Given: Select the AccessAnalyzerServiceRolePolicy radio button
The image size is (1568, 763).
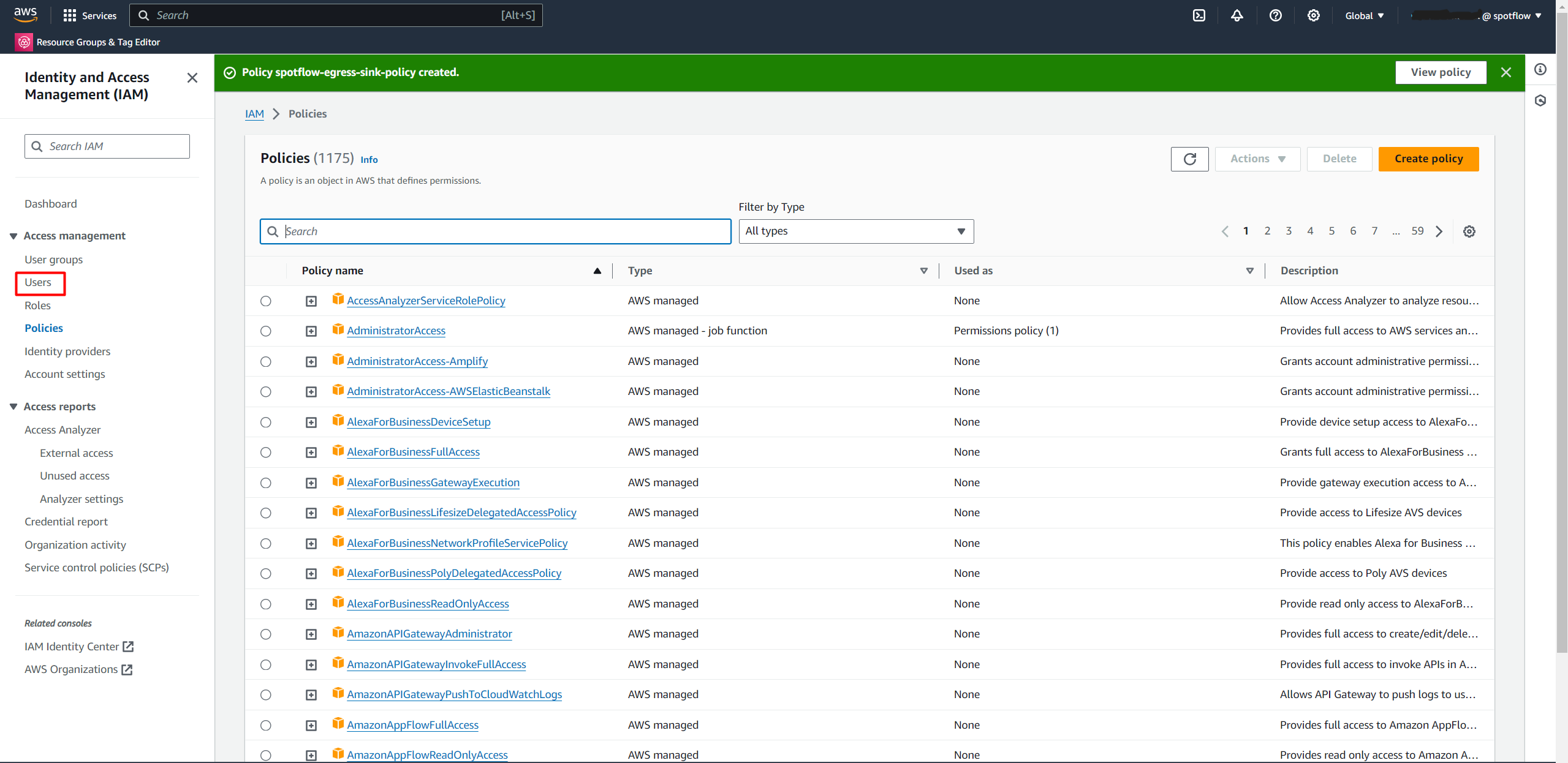Looking at the screenshot, I should [x=265, y=301].
